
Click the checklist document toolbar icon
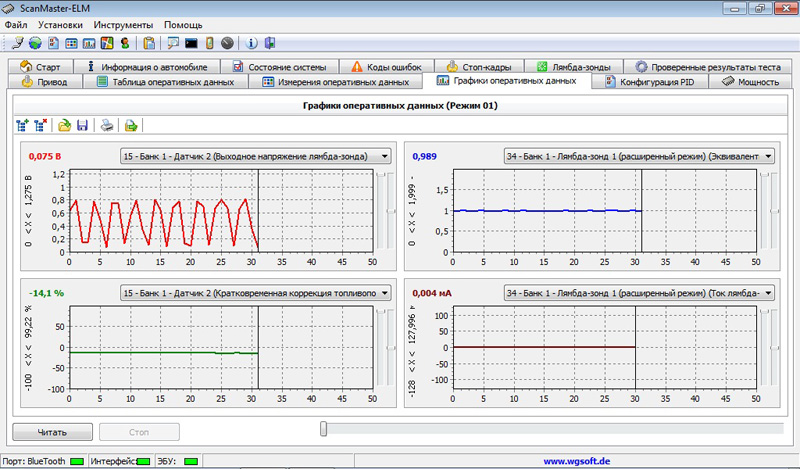pyautogui.click(x=54, y=43)
